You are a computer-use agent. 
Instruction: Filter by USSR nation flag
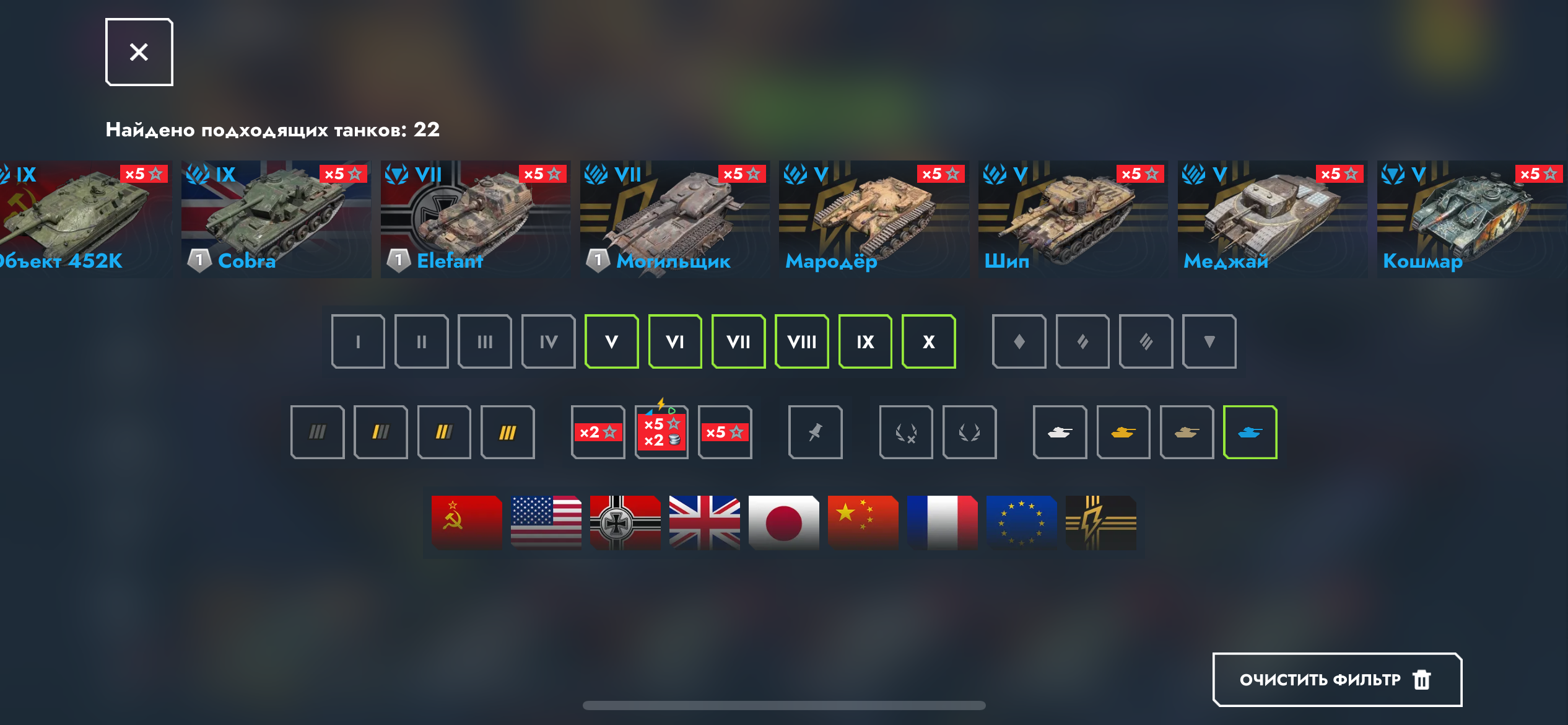tap(467, 522)
